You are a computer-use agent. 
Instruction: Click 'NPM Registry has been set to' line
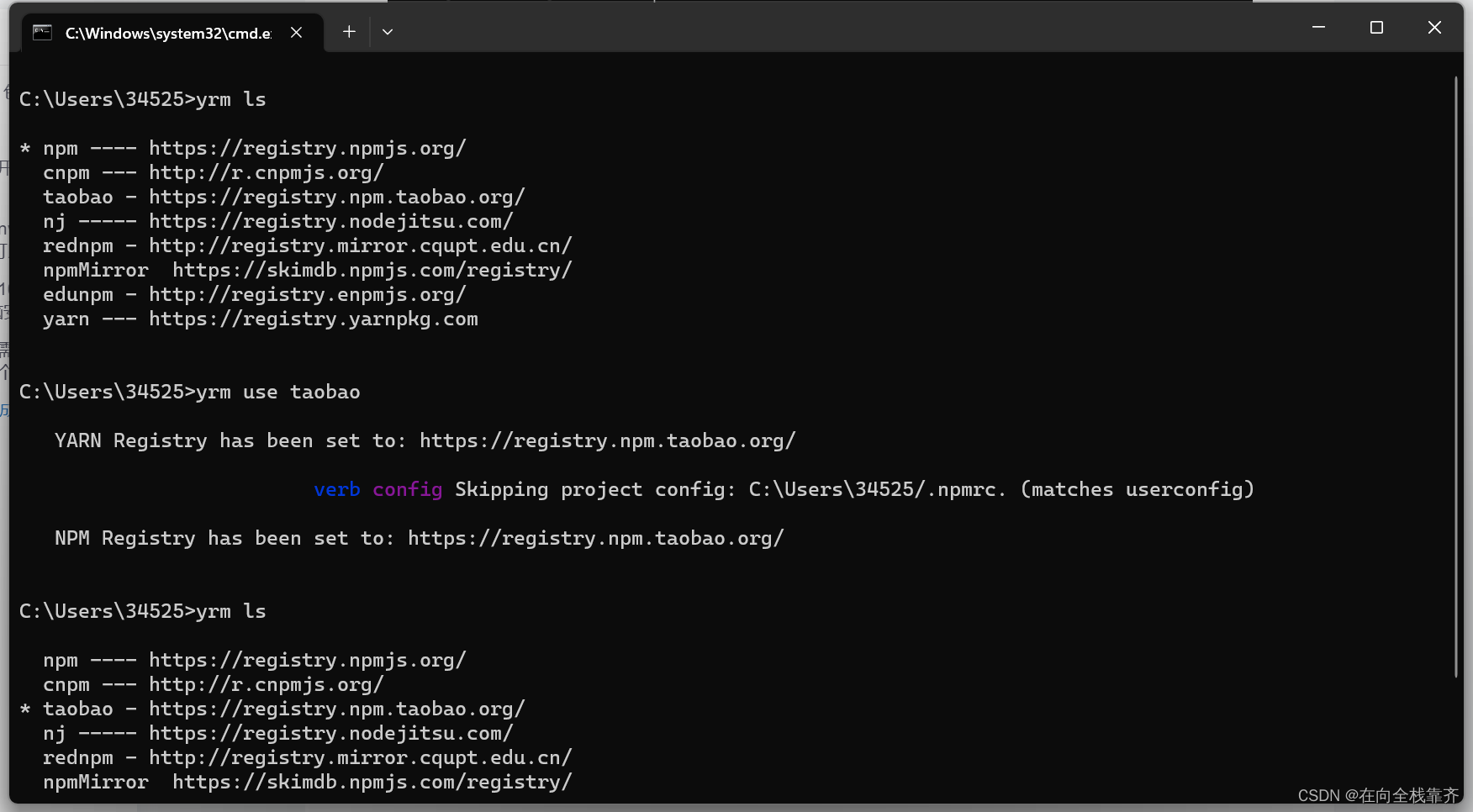420,539
